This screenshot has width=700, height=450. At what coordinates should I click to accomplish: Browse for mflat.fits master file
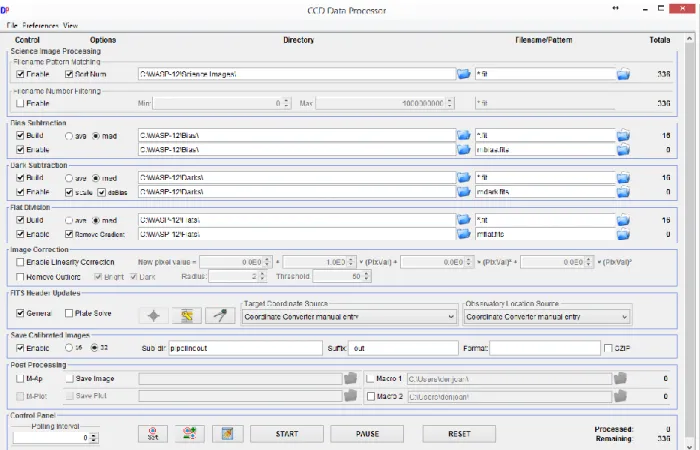coord(623,234)
